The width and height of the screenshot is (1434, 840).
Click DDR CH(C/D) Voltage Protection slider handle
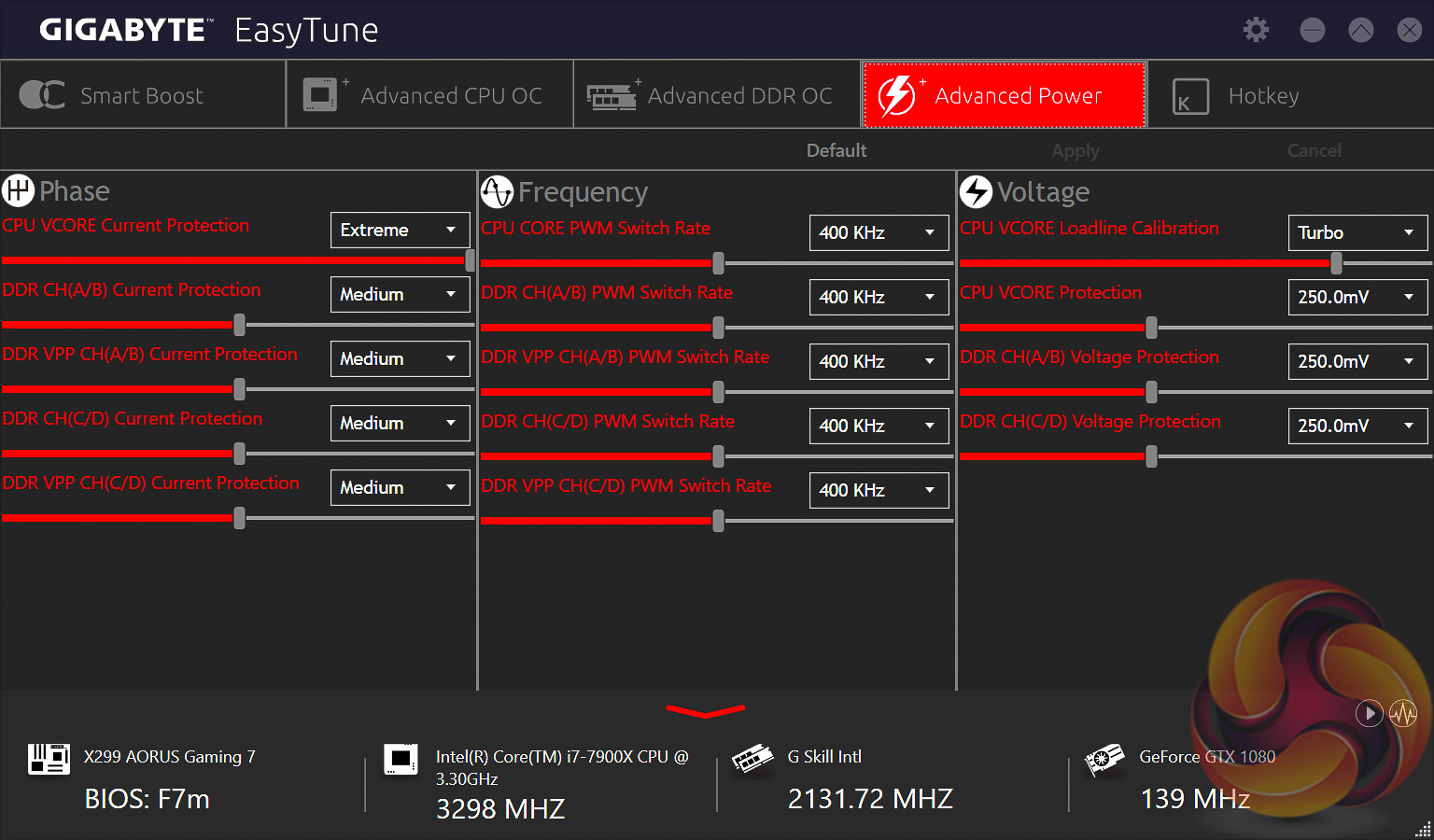tap(1152, 456)
